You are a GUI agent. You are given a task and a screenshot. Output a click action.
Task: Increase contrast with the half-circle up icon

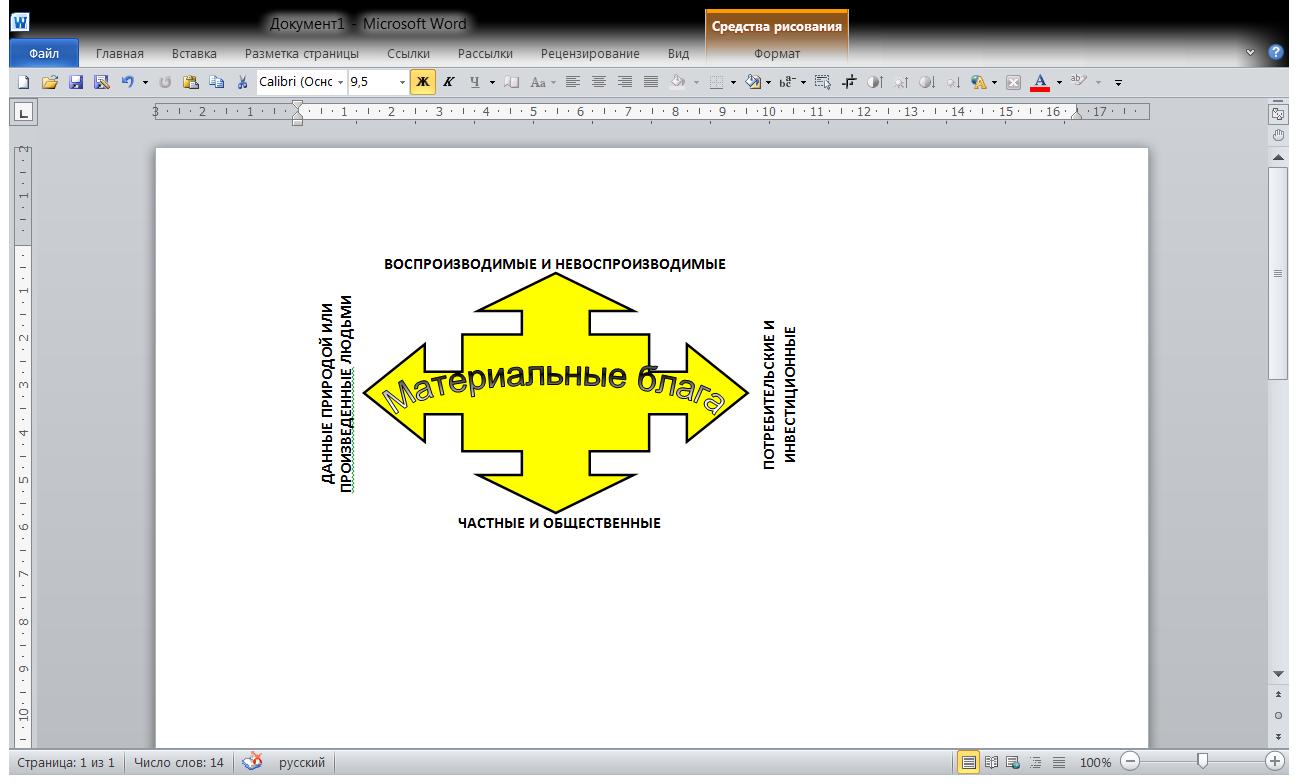pyautogui.click(x=875, y=82)
